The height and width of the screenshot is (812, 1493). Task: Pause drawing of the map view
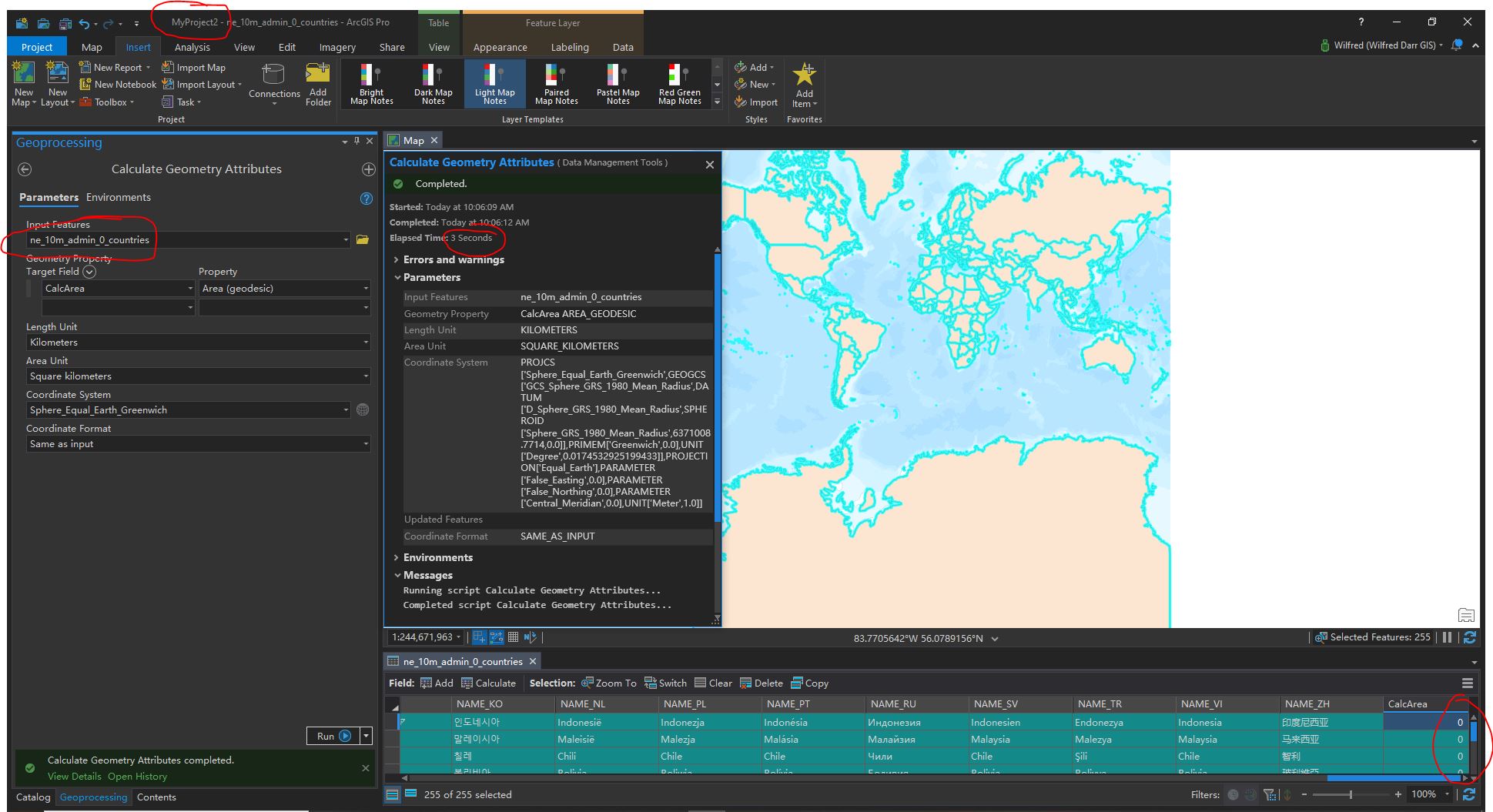click(1447, 637)
